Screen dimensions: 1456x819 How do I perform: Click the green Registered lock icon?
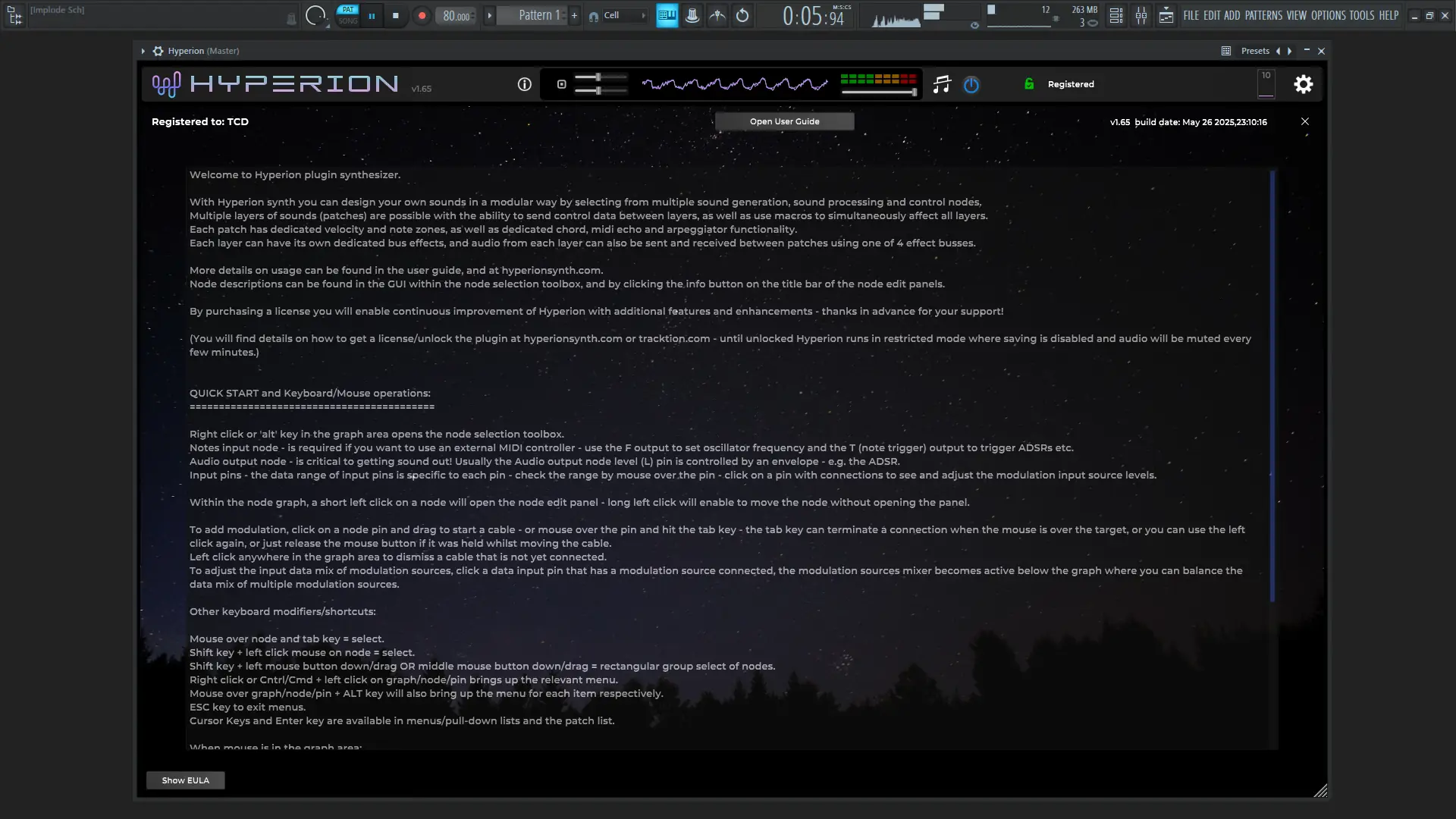(x=1029, y=84)
